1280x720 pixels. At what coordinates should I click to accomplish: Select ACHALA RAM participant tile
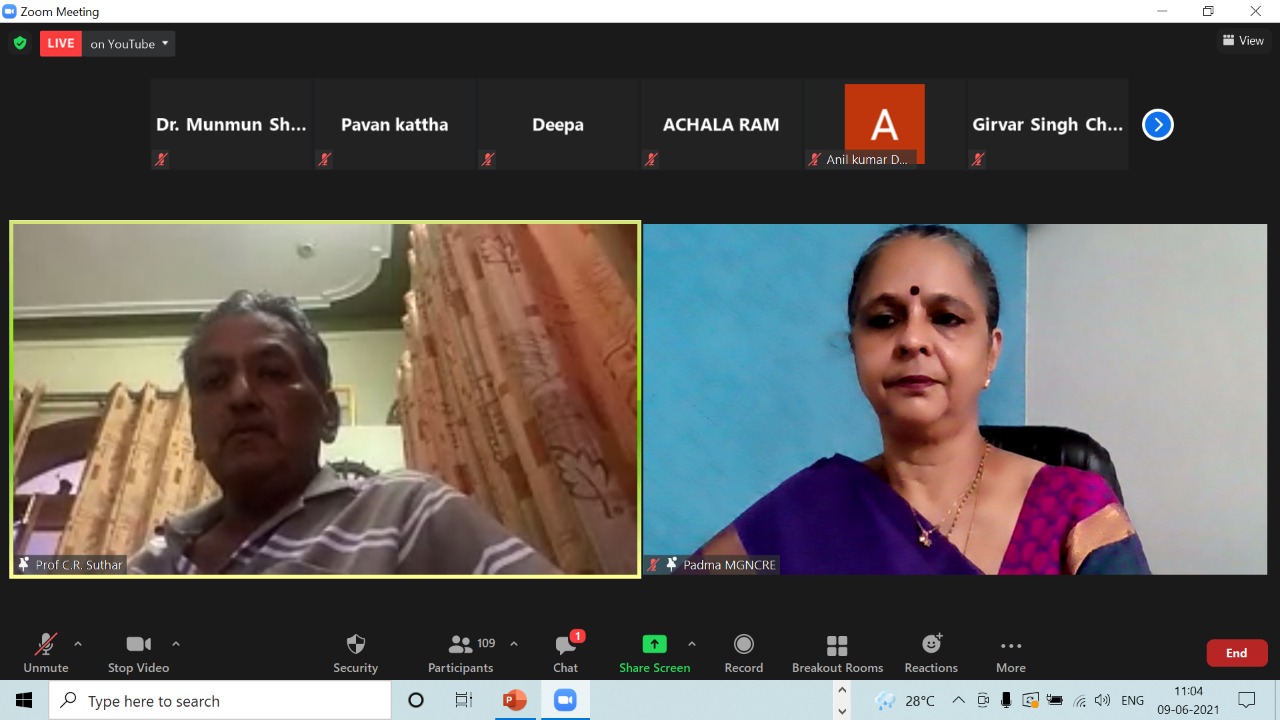pos(721,125)
